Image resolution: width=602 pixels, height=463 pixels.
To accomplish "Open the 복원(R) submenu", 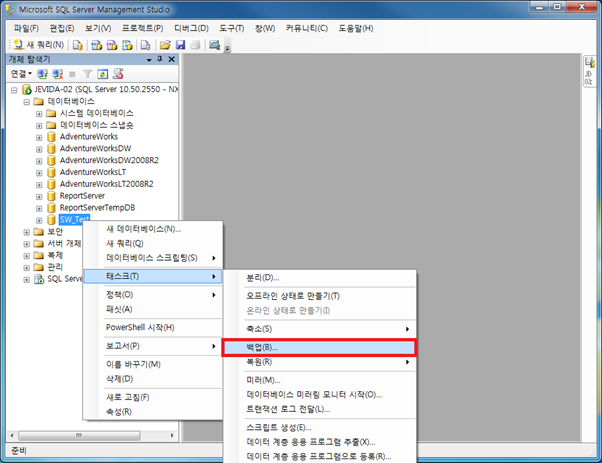I will pos(320,362).
